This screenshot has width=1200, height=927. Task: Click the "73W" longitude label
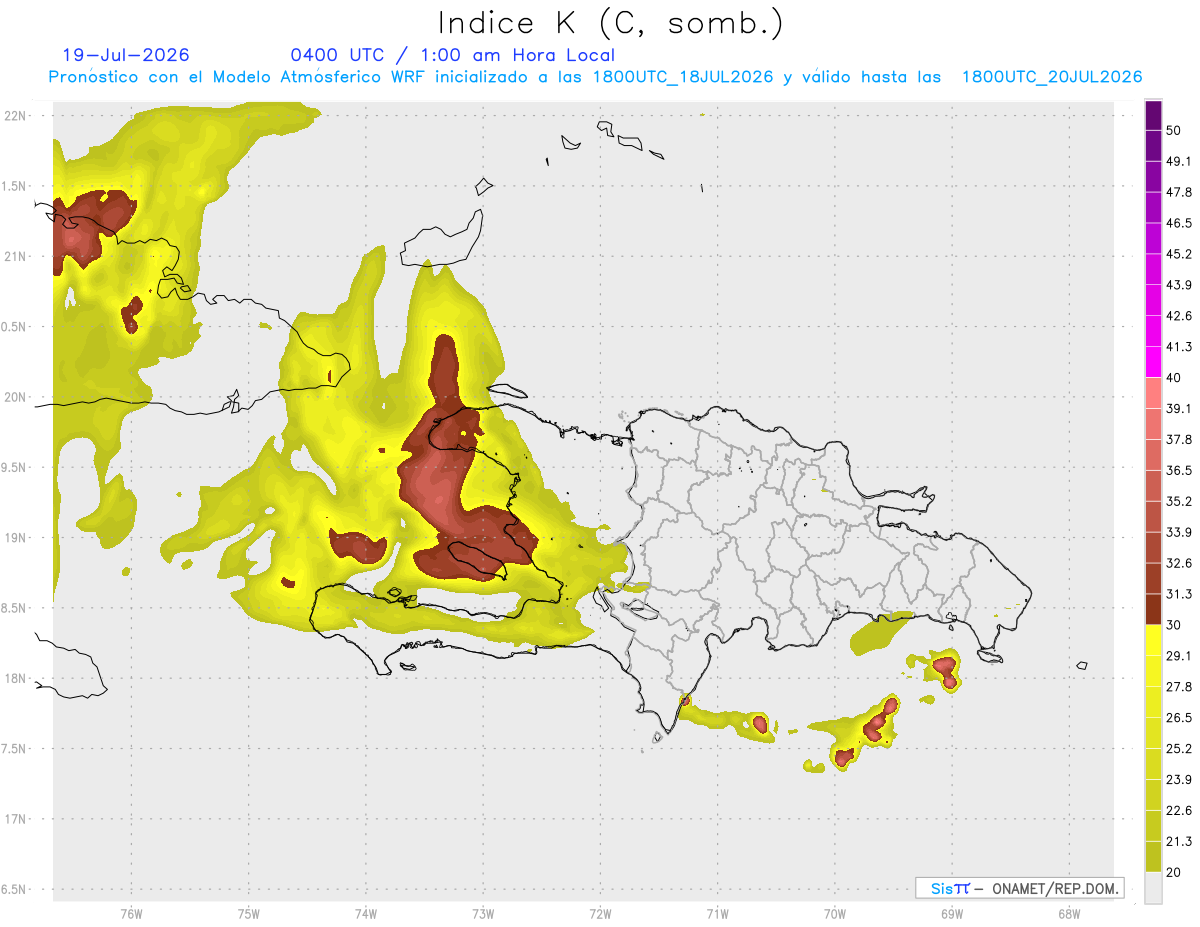point(483,914)
